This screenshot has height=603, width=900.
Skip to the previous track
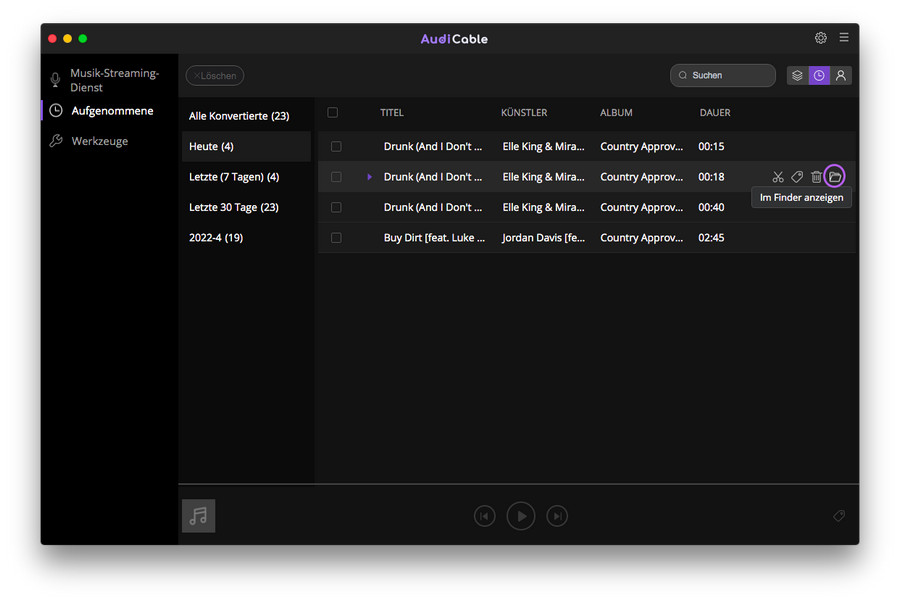[484, 516]
